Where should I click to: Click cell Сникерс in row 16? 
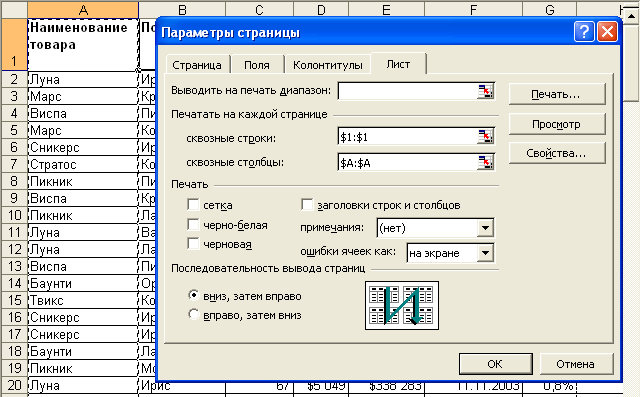83,317
